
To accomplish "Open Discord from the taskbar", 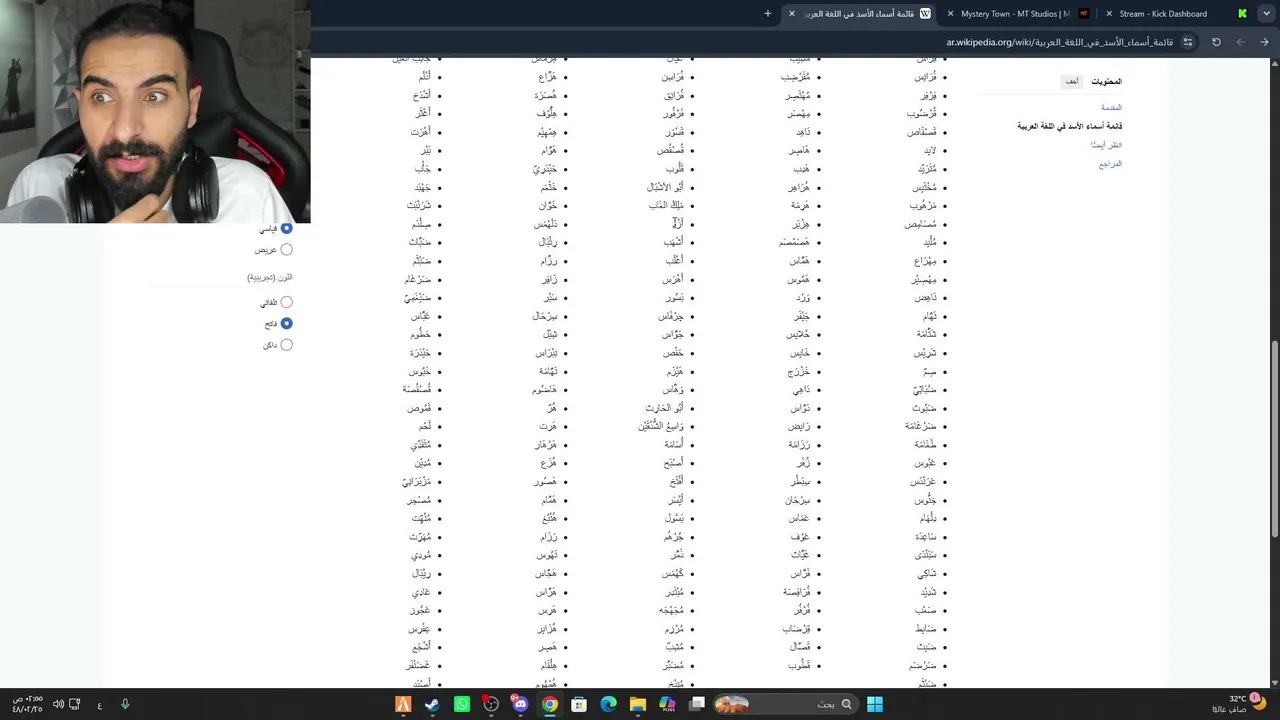I will point(520,704).
